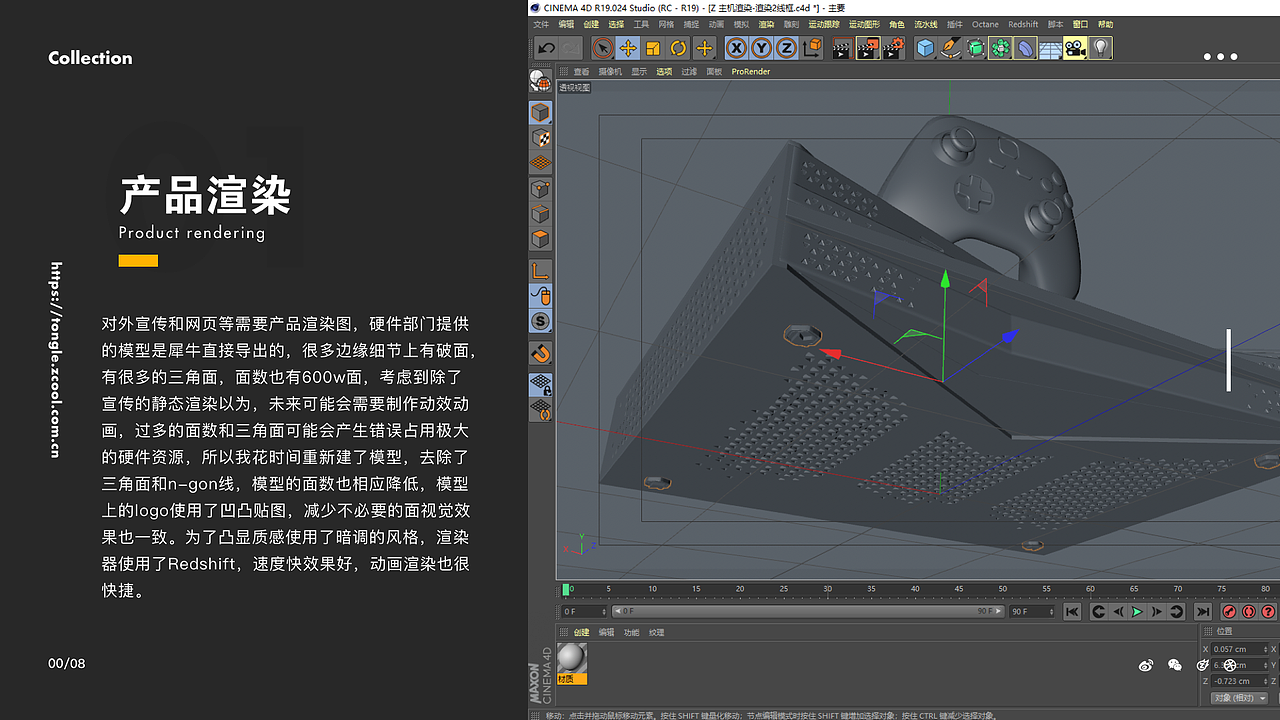
Task: Open the spline Pen tool
Action: pos(950,48)
